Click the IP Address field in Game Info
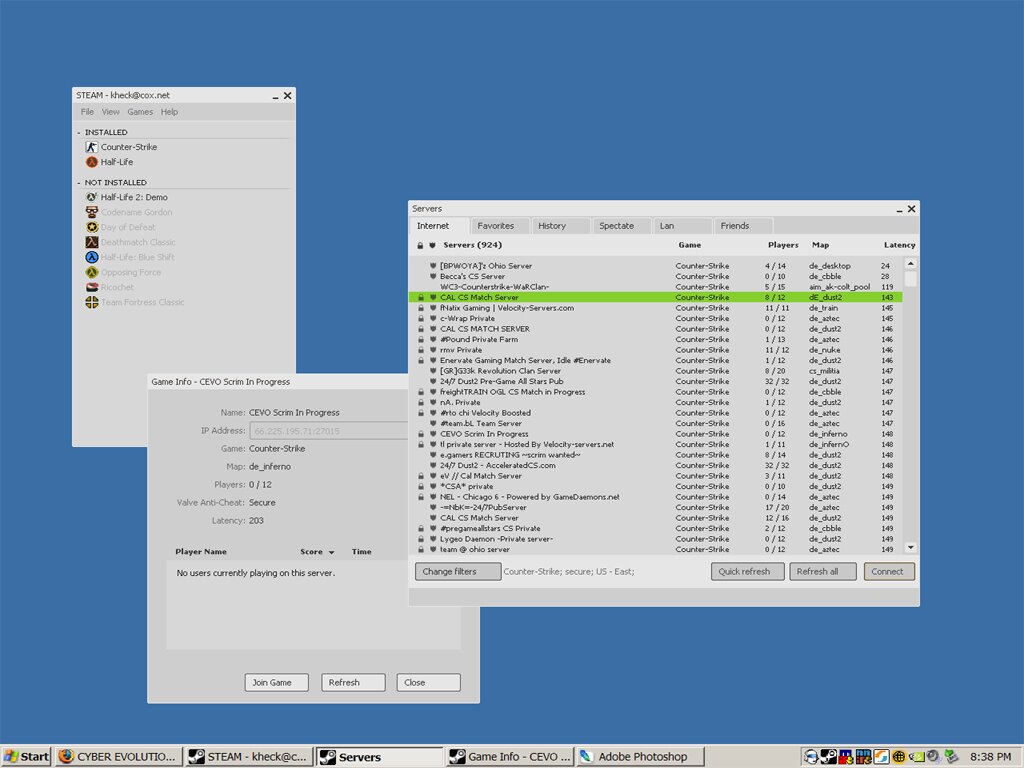This screenshot has height=768, width=1024. click(x=329, y=431)
